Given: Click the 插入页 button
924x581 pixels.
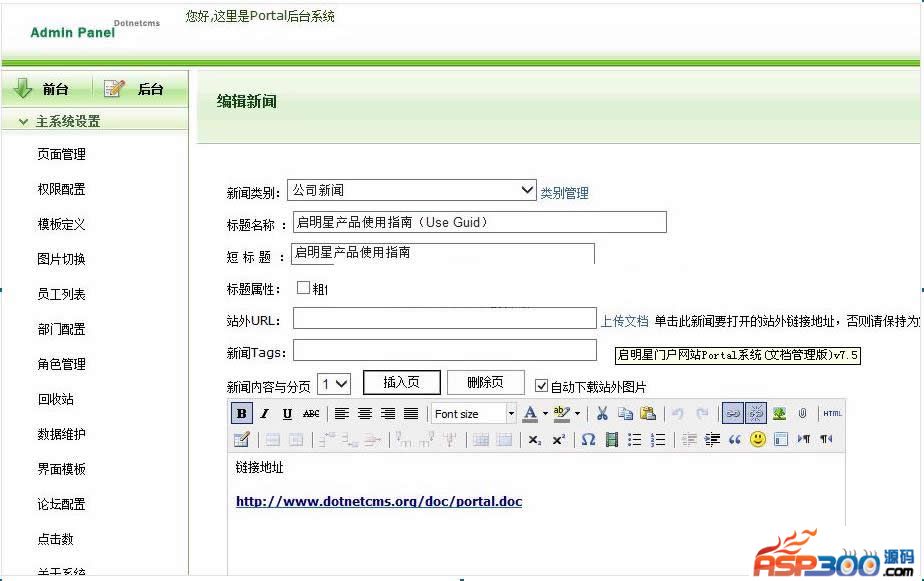Looking at the screenshot, I should click(x=402, y=382).
